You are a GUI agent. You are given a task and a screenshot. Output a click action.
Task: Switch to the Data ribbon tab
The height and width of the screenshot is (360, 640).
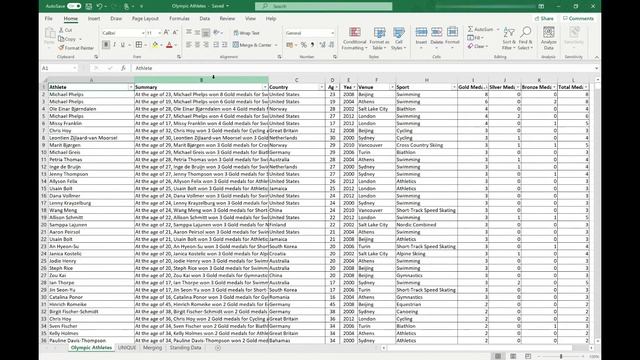point(204,18)
